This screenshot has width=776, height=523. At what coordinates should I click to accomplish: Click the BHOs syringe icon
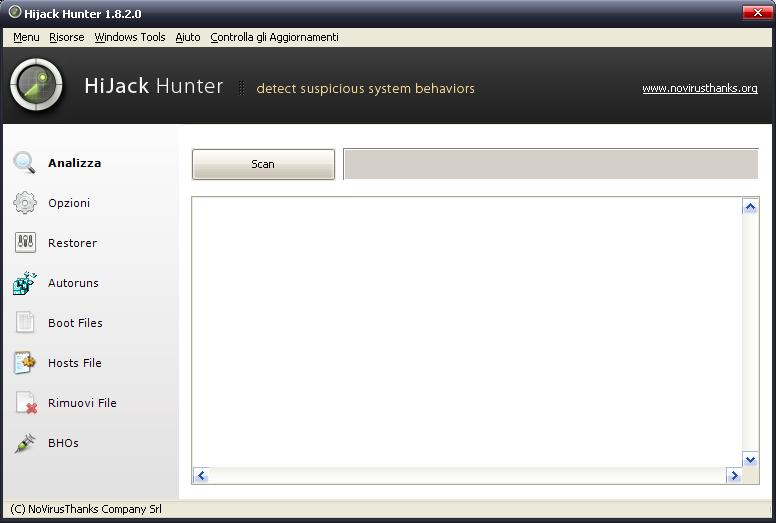25,443
